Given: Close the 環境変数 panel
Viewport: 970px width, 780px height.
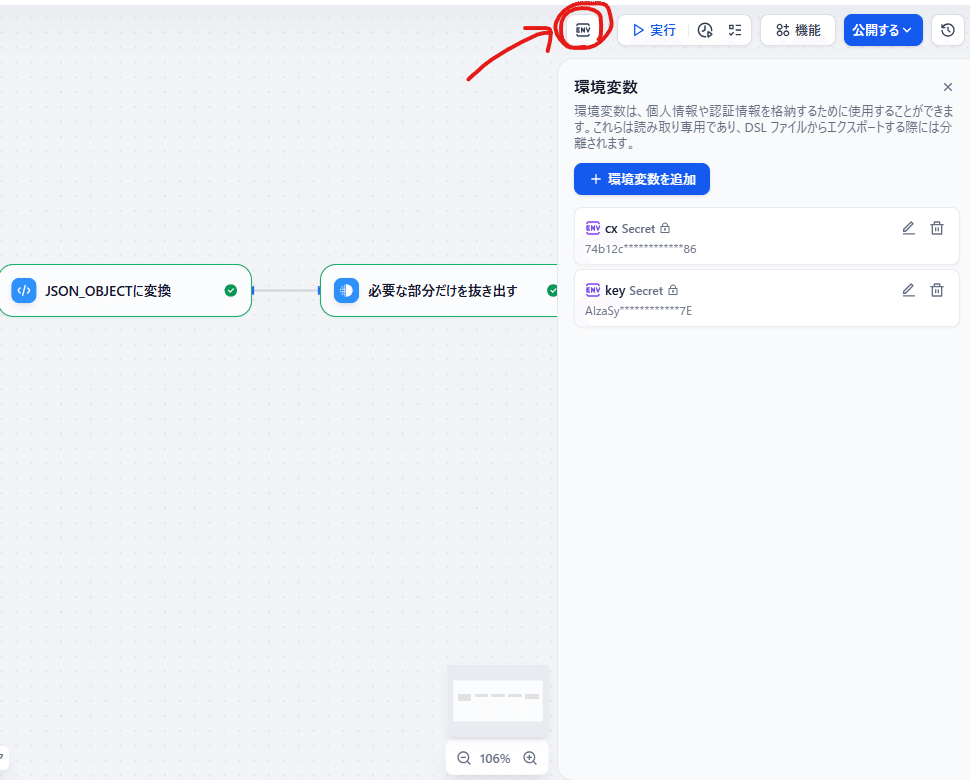Looking at the screenshot, I should (x=948, y=87).
